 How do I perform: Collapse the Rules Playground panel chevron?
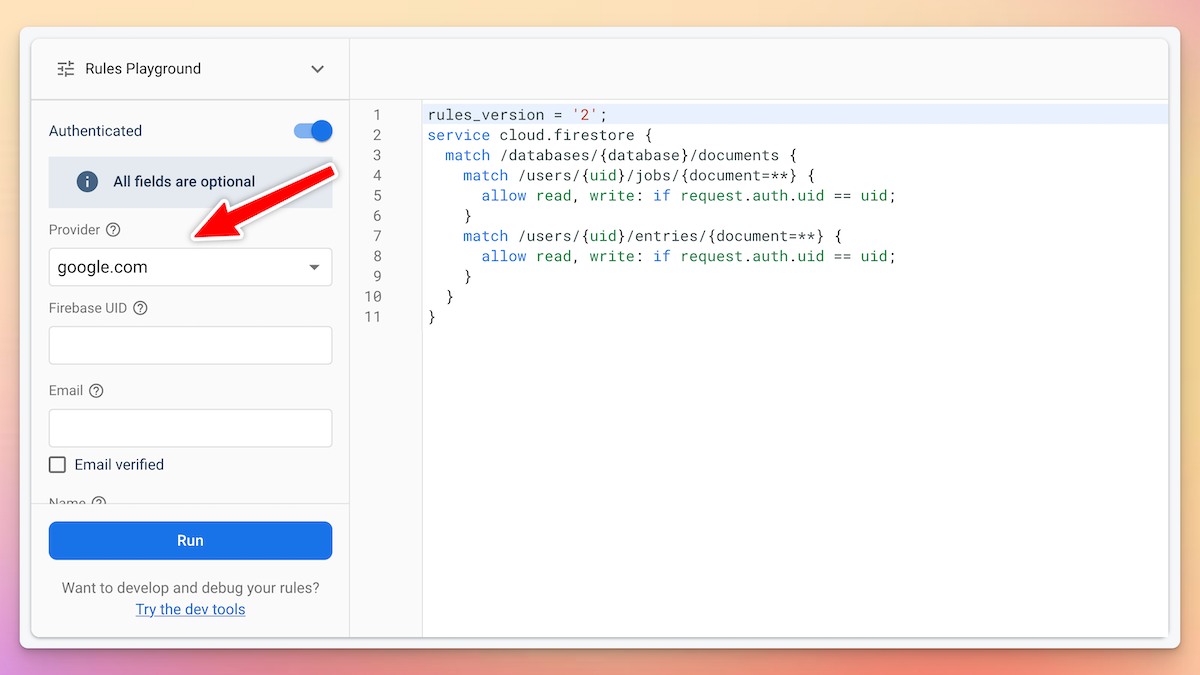point(317,69)
